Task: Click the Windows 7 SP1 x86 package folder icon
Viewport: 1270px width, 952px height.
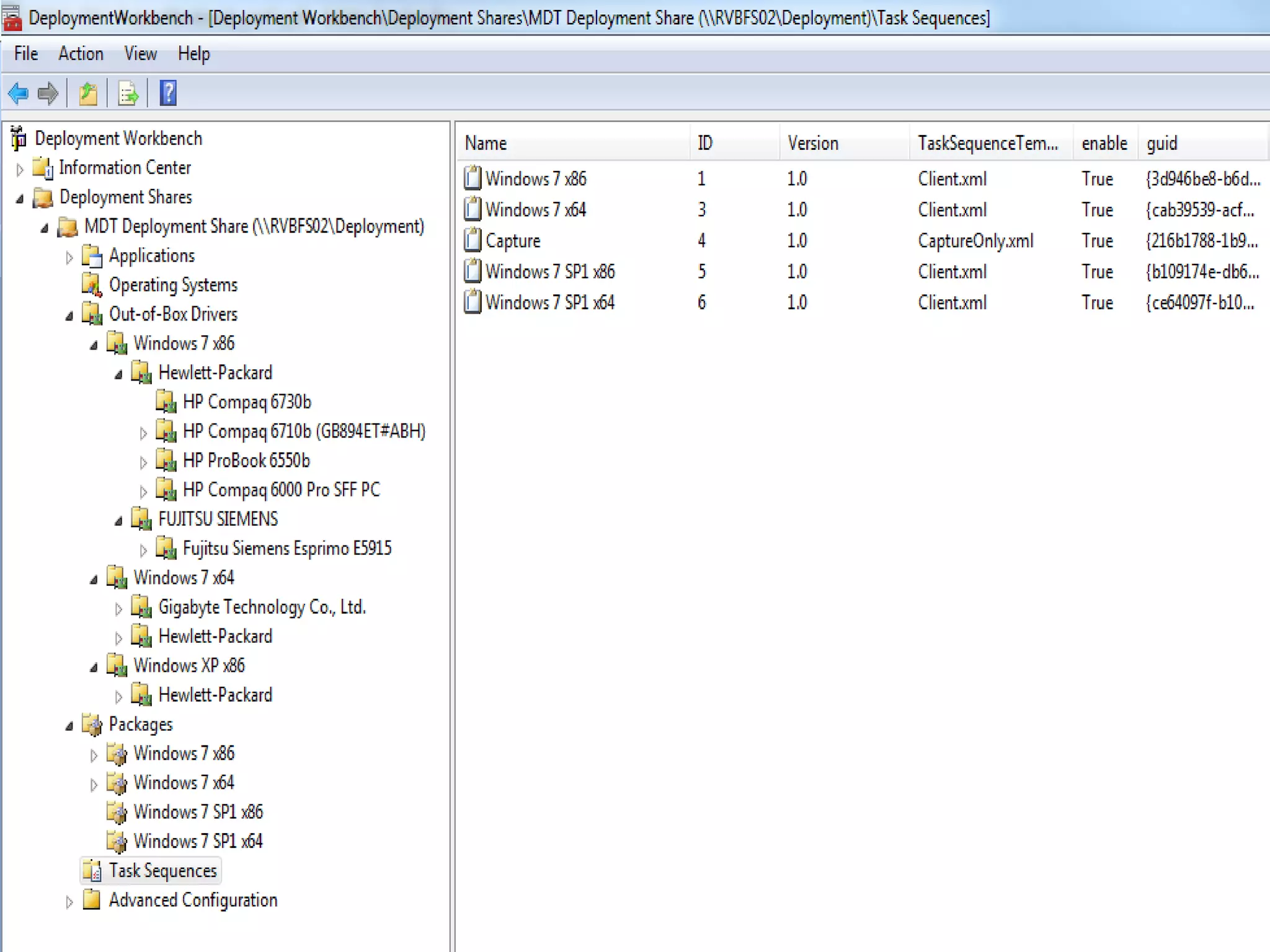Action: (117, 812)
